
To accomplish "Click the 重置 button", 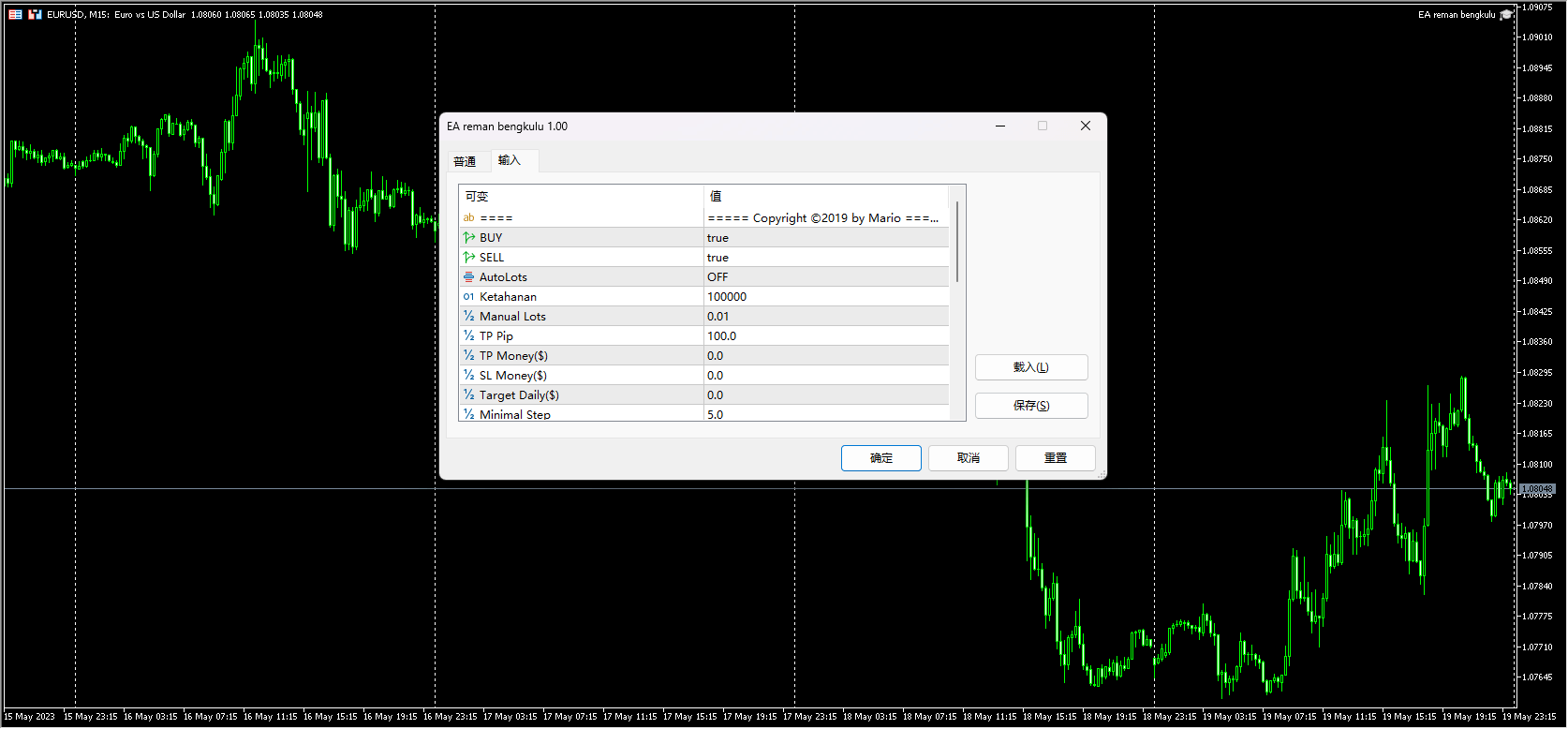I will click(1056, 458).
